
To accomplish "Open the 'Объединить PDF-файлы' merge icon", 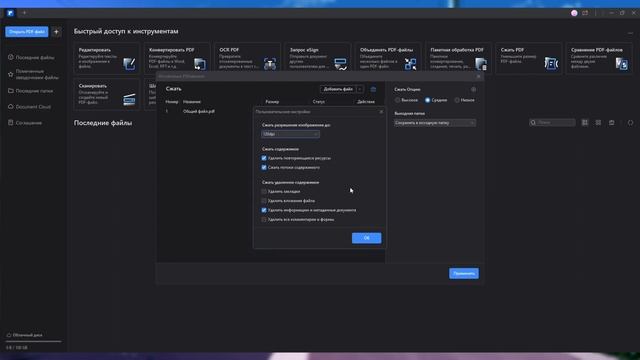I will (x=411, y=64).
